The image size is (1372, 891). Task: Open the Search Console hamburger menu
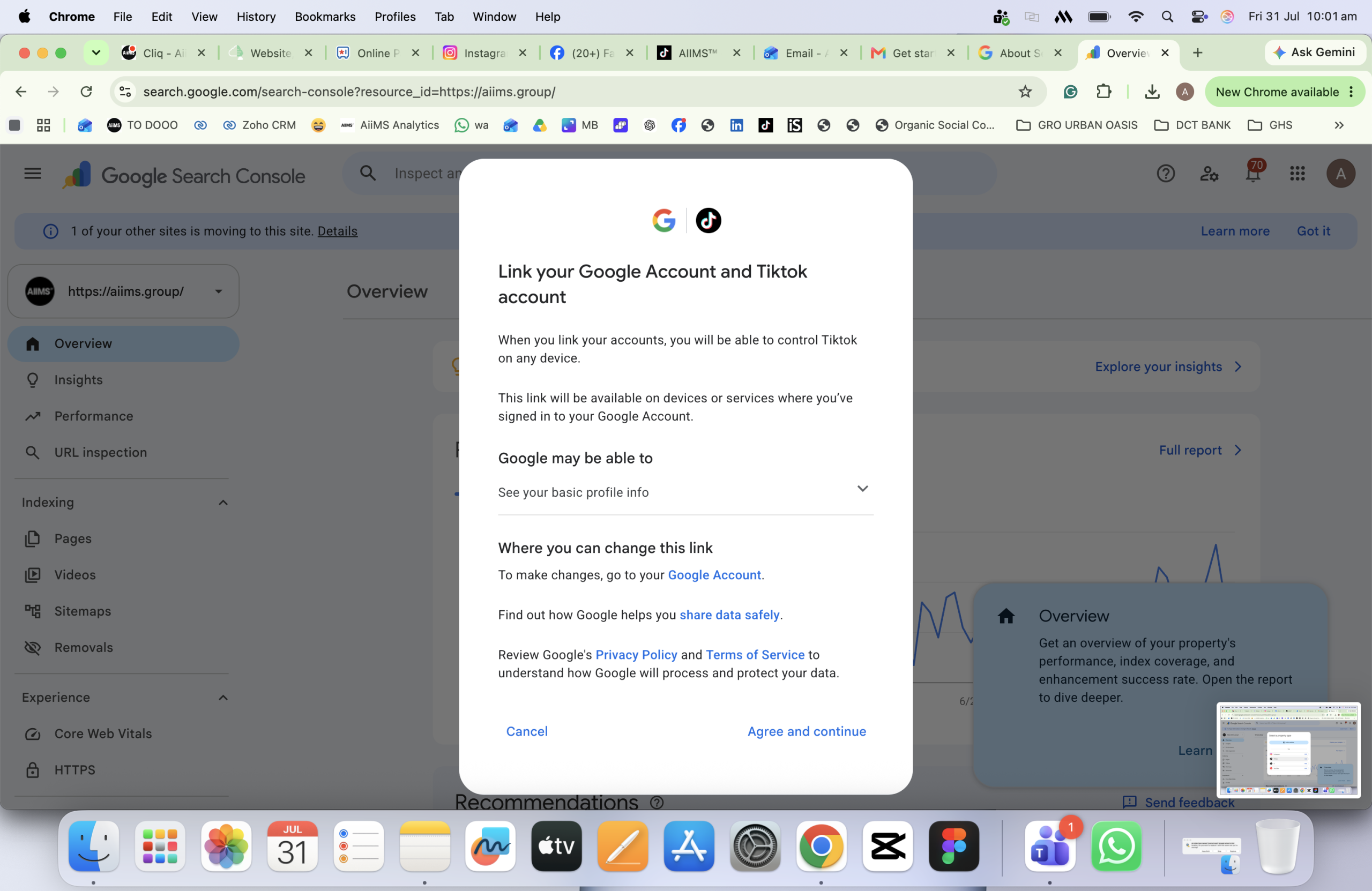point(32,174)
